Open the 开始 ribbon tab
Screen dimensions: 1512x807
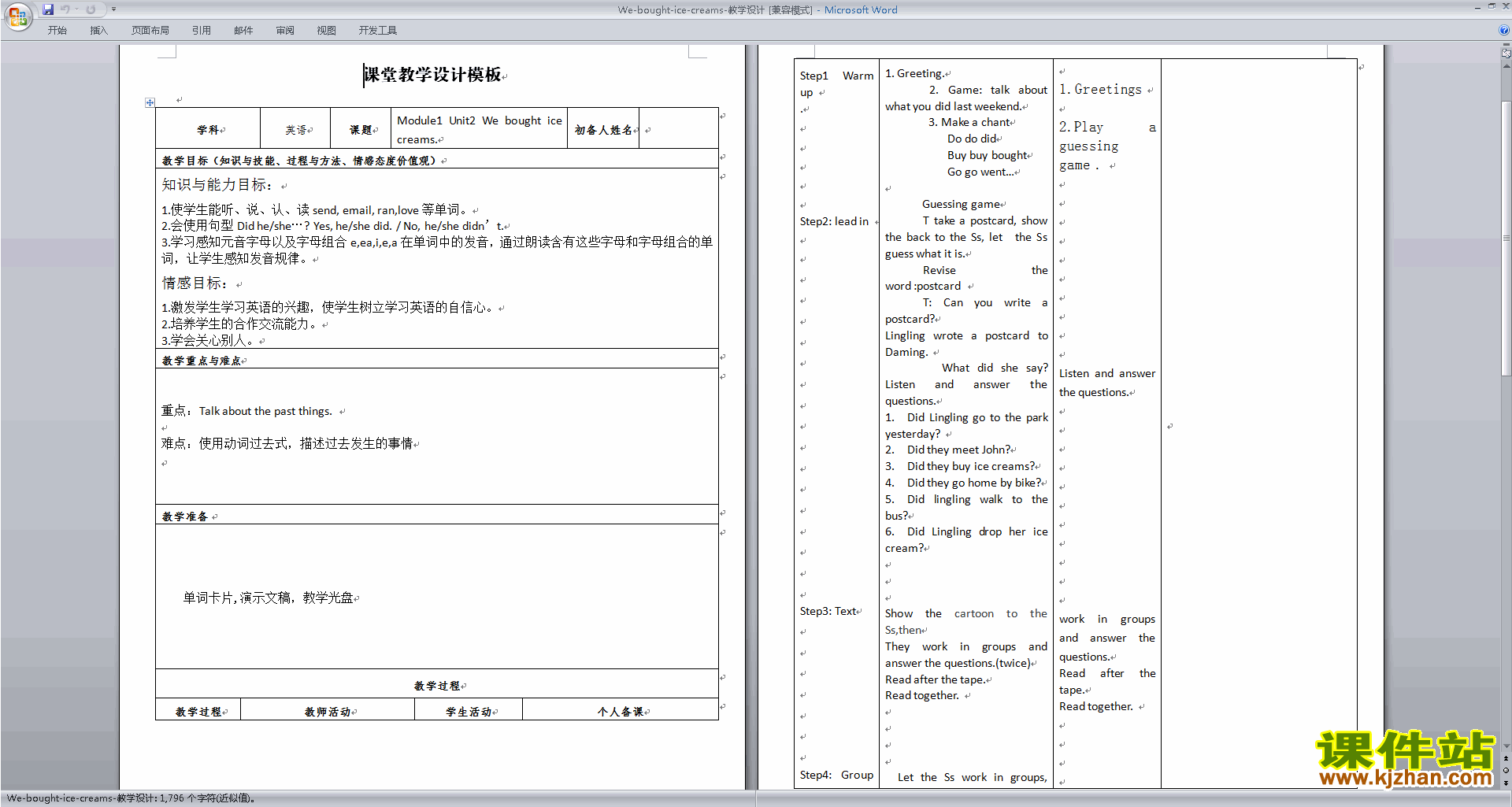(x=57, y=31)
